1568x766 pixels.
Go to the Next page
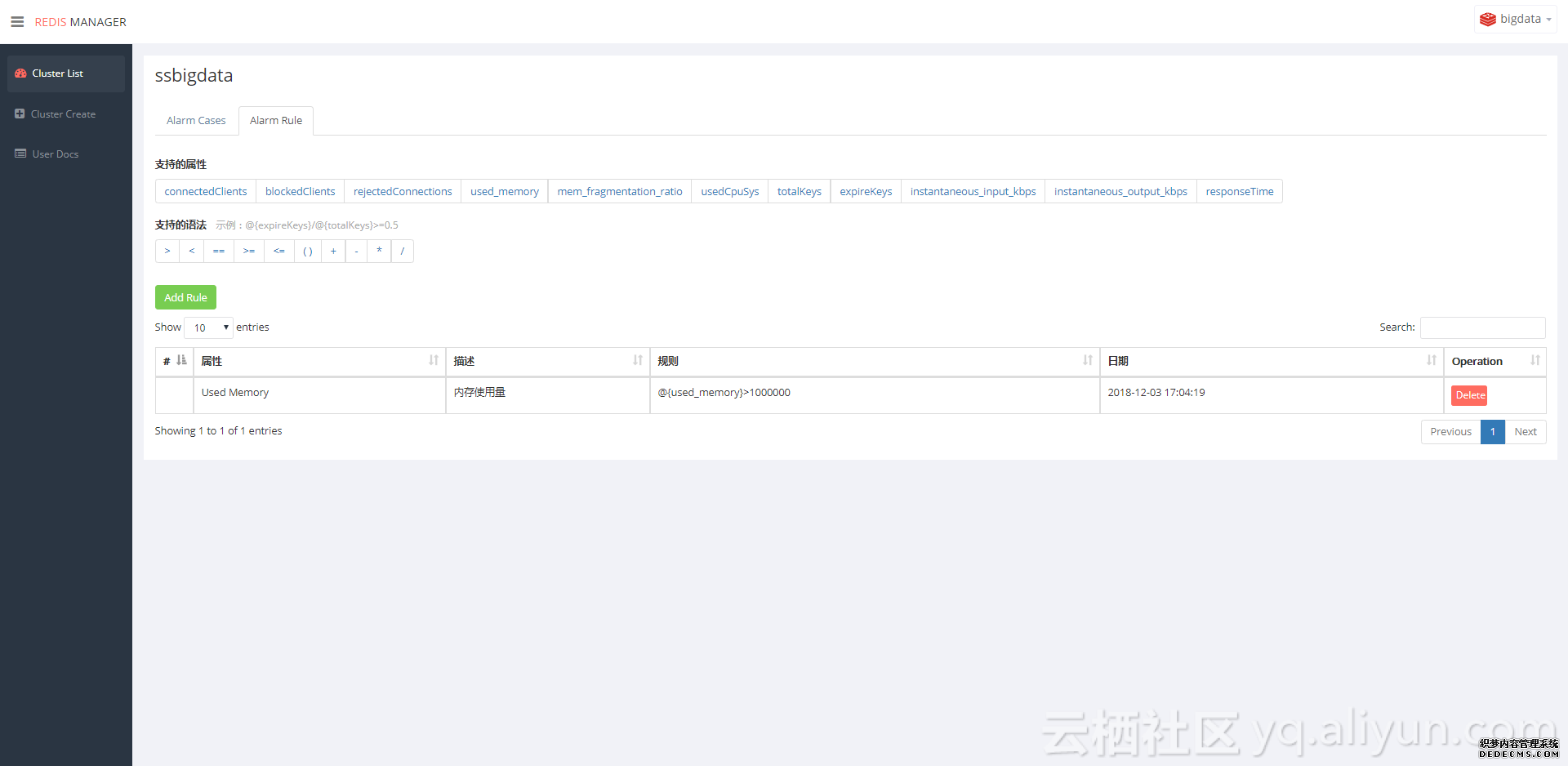tap(1525, 432)
